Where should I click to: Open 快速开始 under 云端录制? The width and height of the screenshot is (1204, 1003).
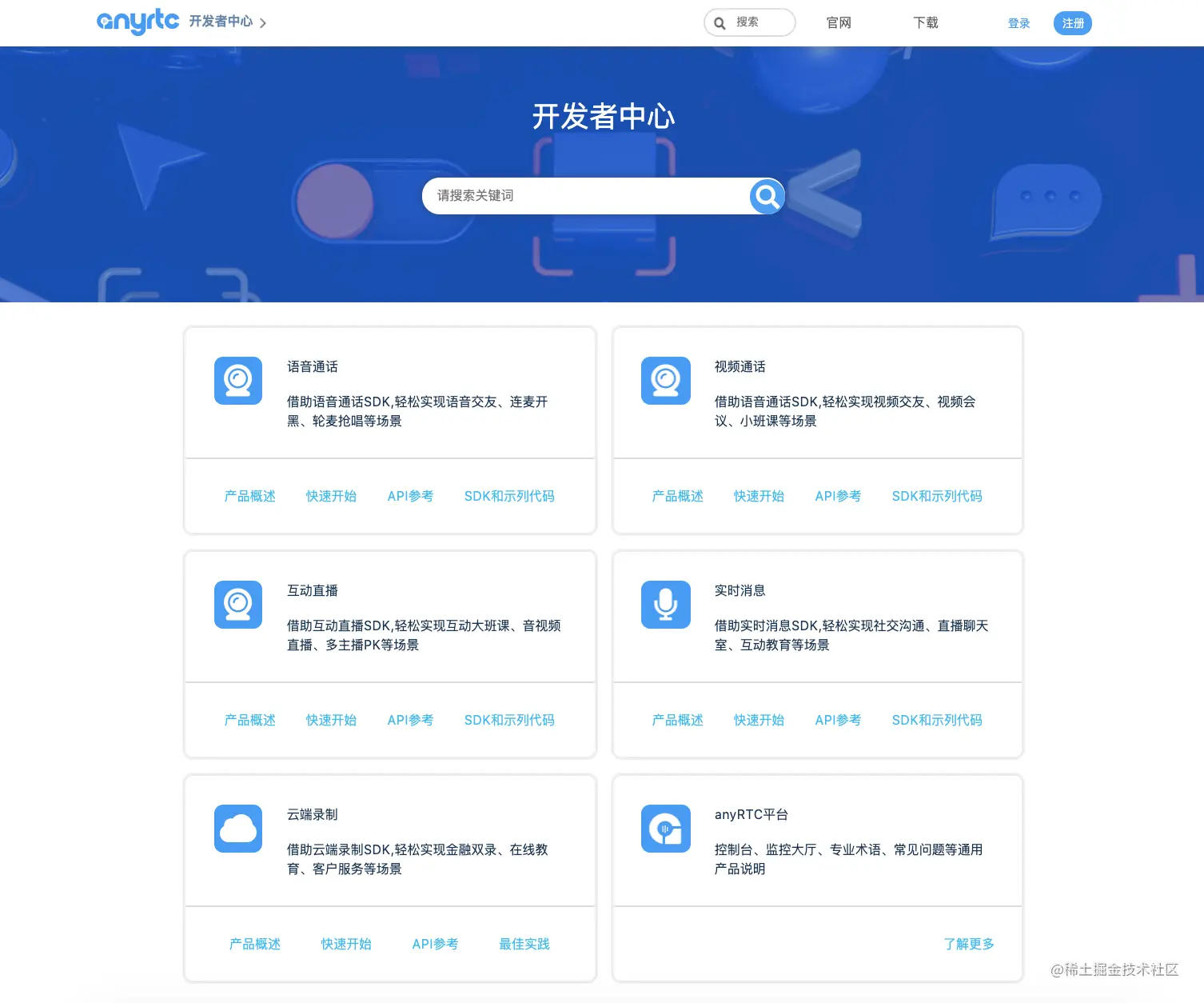tap(346, 944)
